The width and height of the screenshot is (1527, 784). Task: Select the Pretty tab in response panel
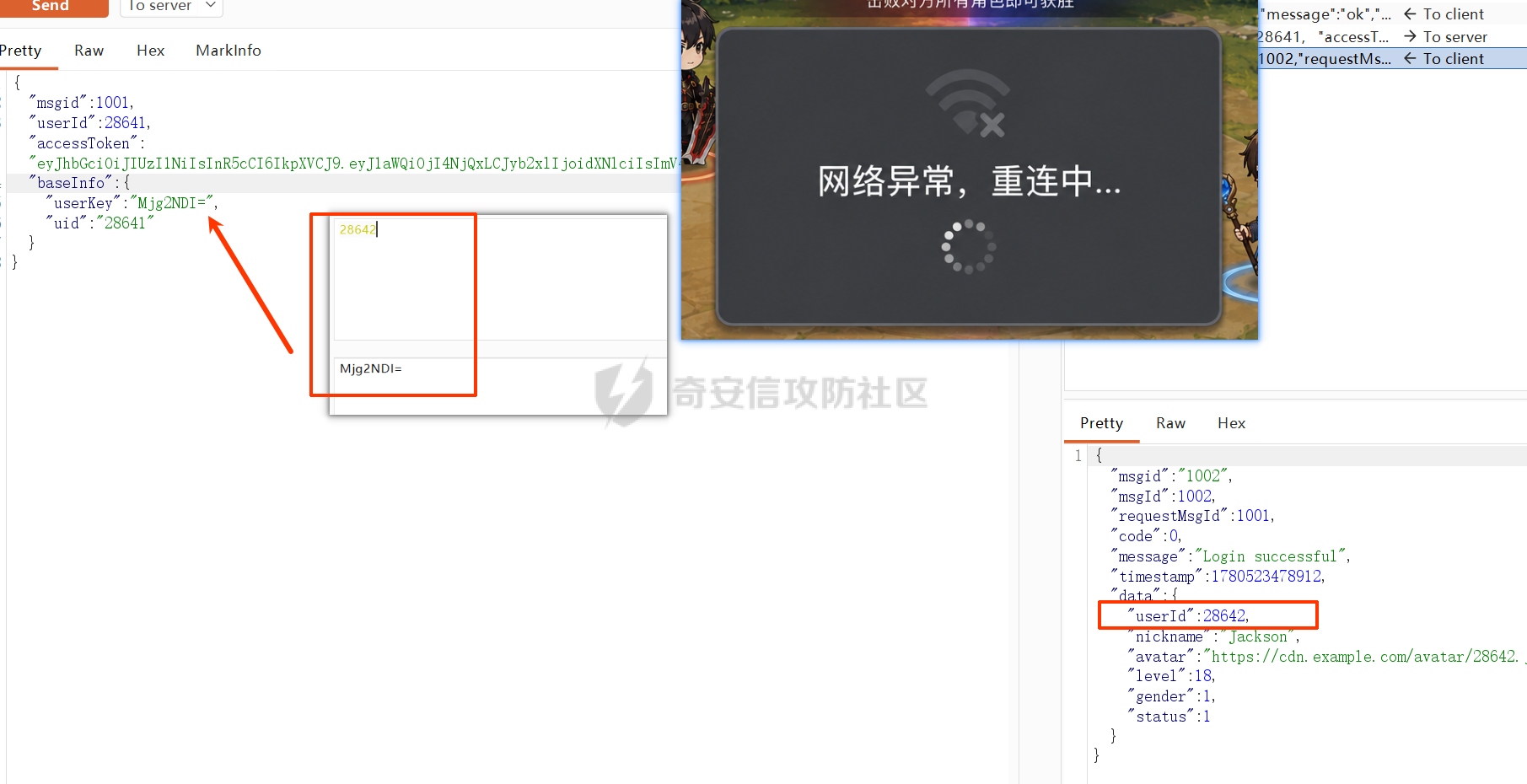coord(1101,423)
